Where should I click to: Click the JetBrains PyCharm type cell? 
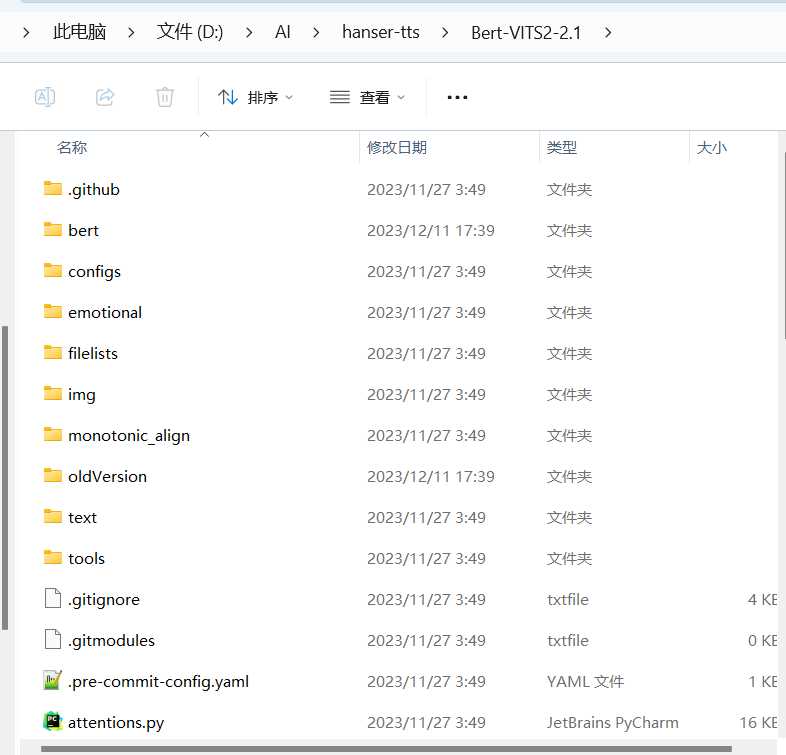tap(613, 722)
